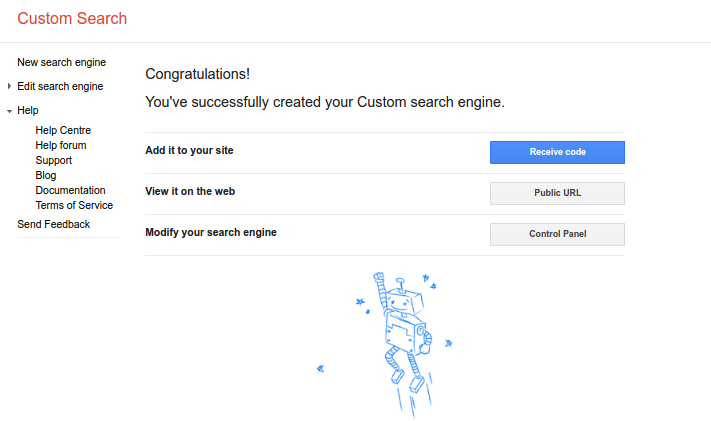Viewport: 711px width, 421px height.
Task: Click the Custom Search logo title
Action: point(72,18)
